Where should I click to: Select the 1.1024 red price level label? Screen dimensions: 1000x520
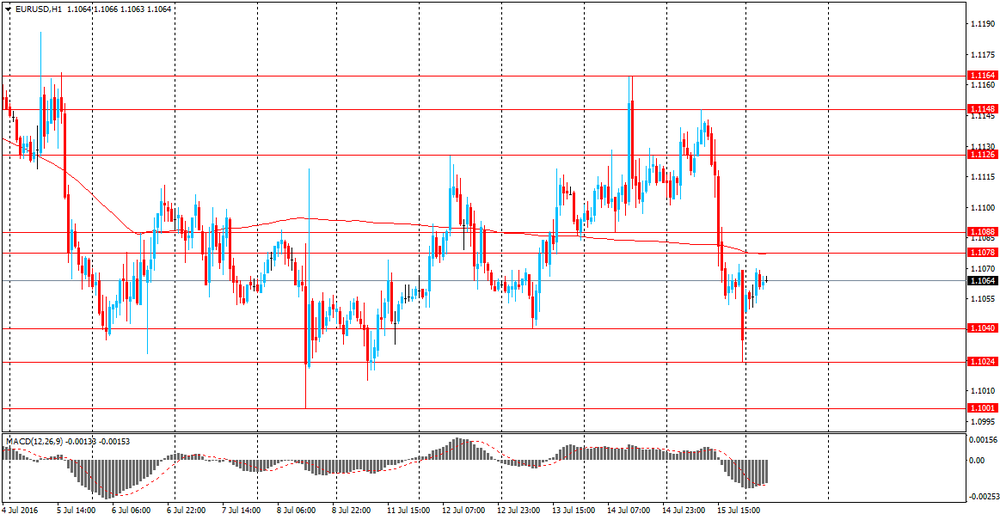tap(982, 362)
